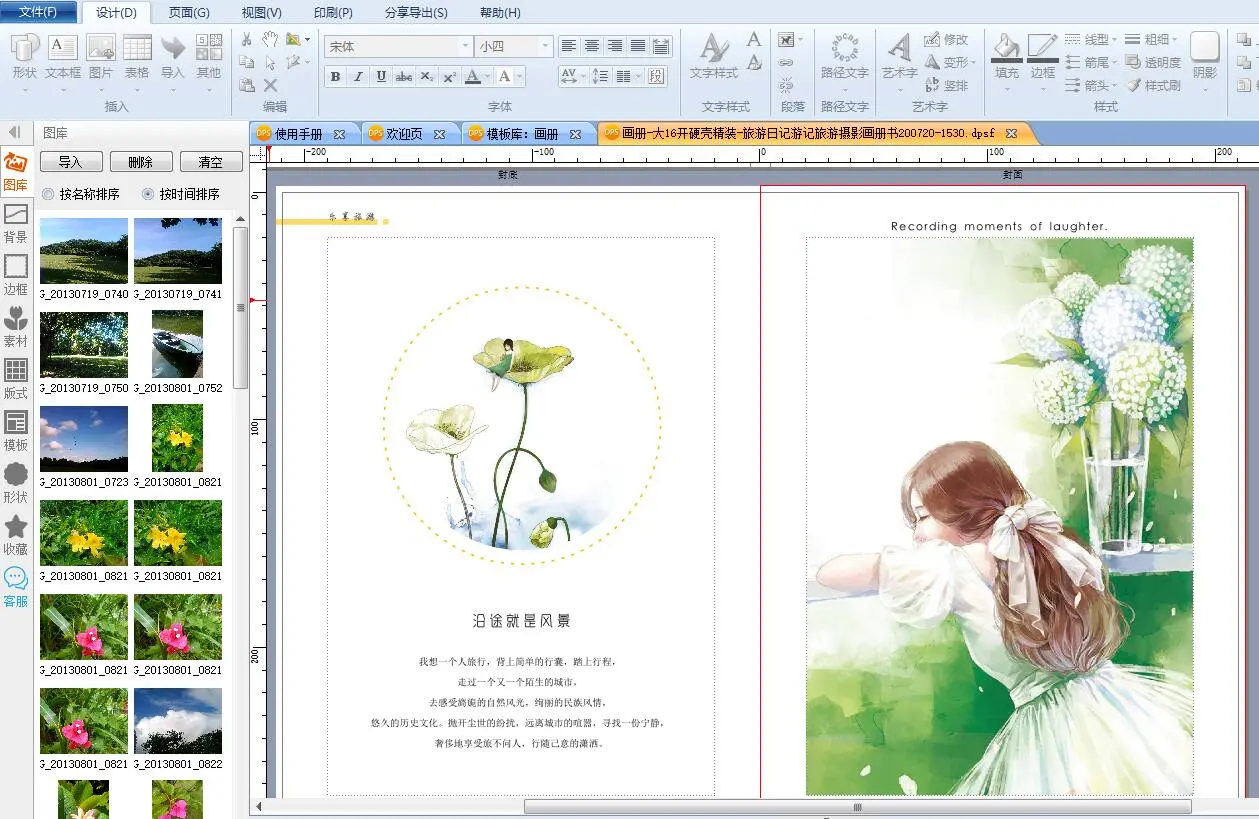Open the 宋体 font family dropdown
This screenshot has width=1259, height=819.
tap(466, 47)
